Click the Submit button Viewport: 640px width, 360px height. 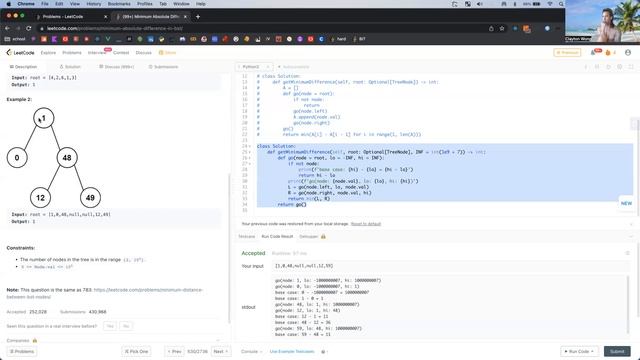(617, 351)
